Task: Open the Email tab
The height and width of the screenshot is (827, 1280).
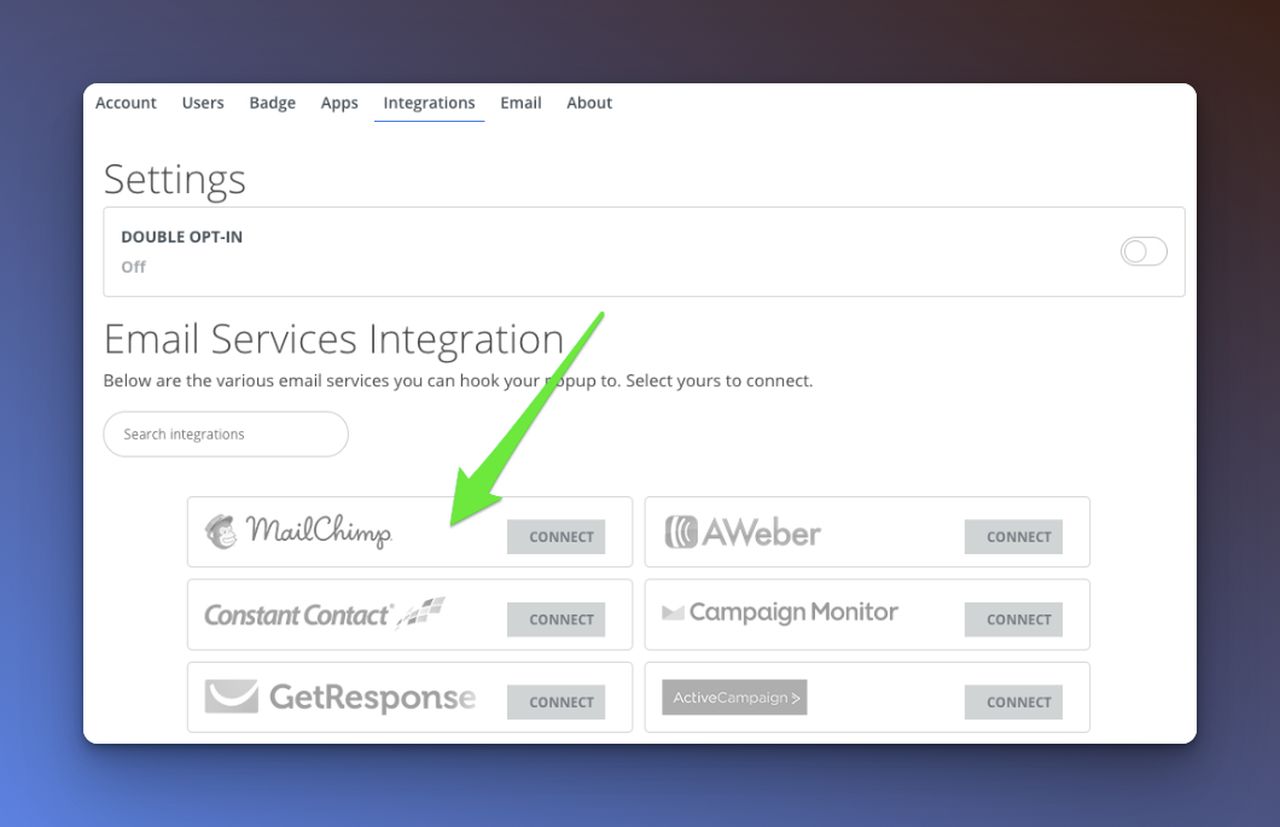Action: [521, 103]
